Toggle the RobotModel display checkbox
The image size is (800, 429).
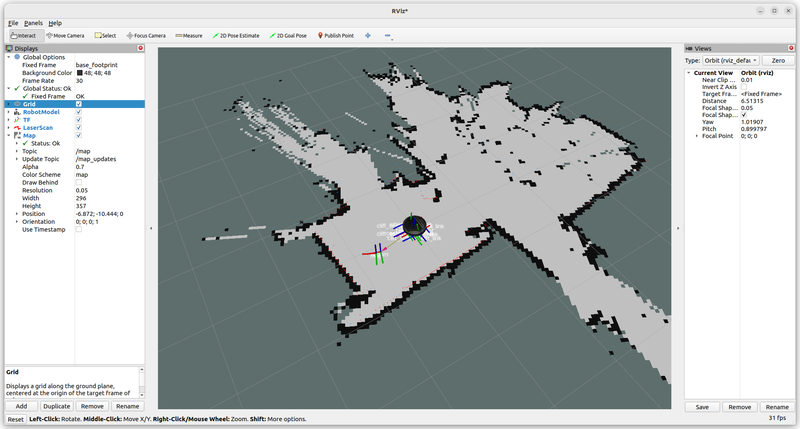(79, 112)
